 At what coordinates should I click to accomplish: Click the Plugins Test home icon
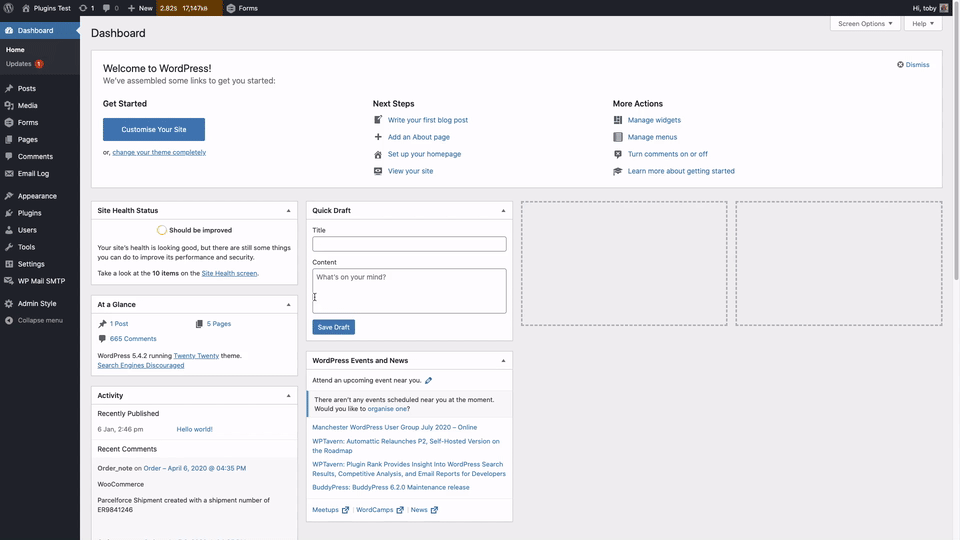point(26,8)
